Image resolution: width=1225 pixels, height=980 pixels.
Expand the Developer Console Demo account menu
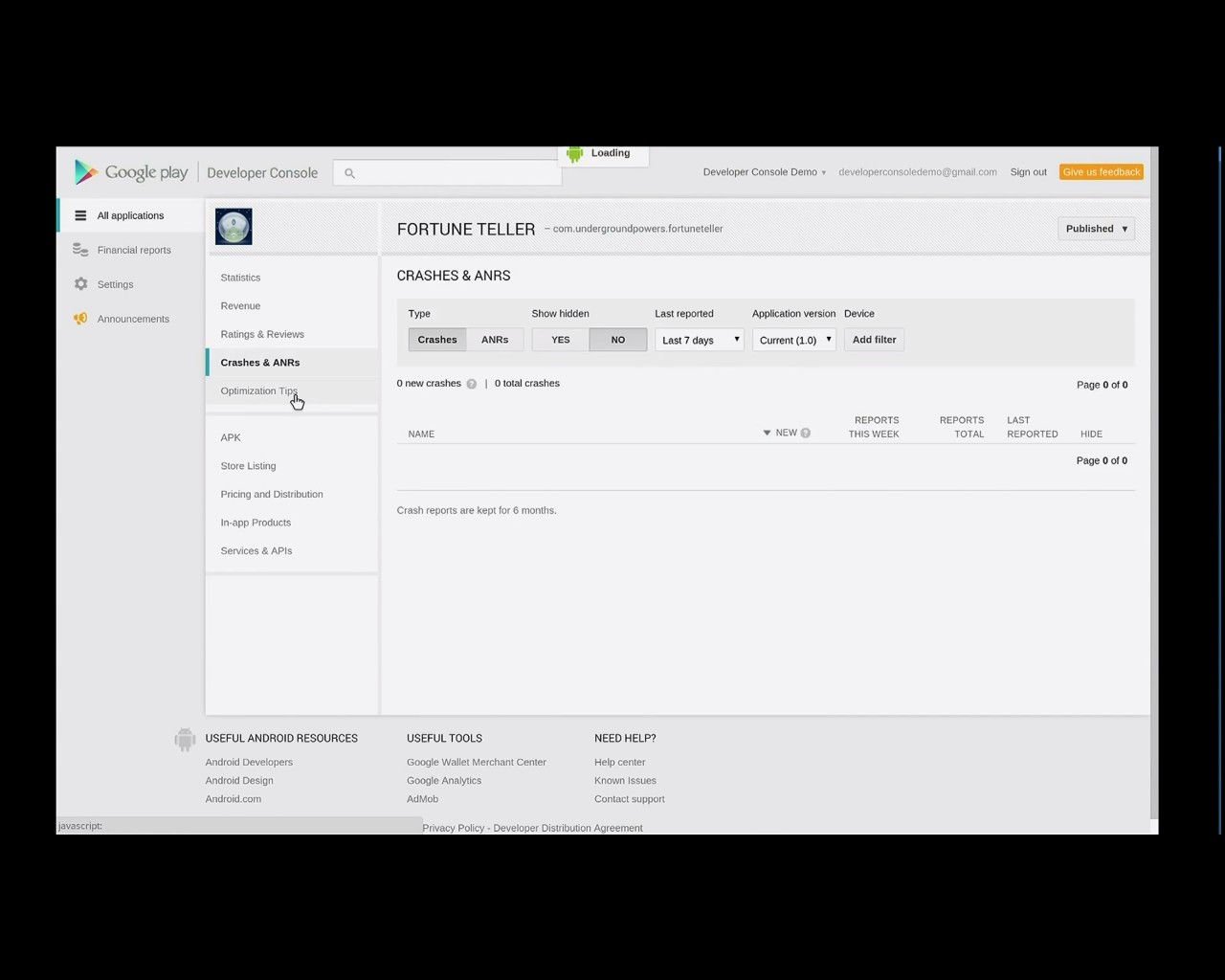(x=765, y=172)
